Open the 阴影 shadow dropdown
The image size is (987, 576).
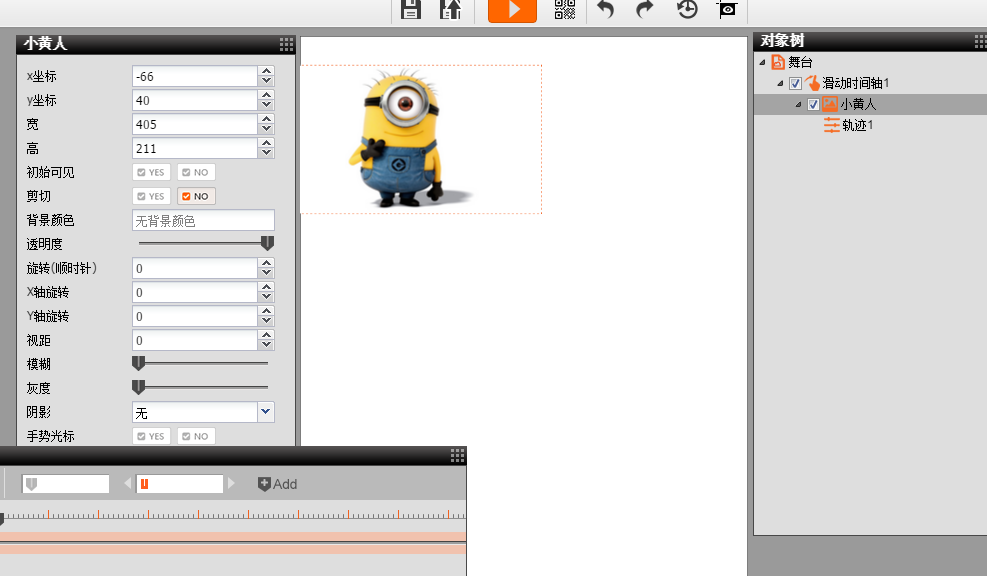tap(266, 412)
